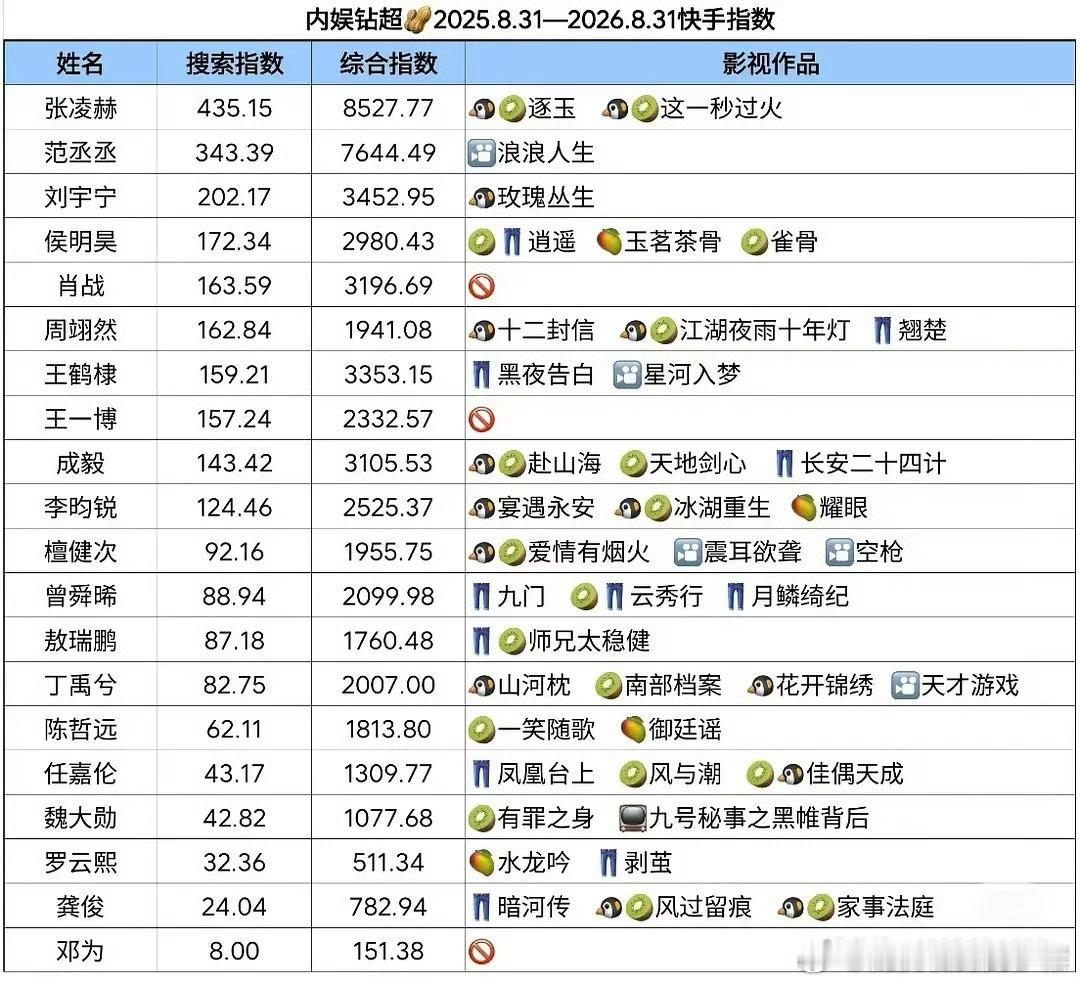Select the name 周翊然
This screenshot has height=984, width=1080.
(81, 331)
